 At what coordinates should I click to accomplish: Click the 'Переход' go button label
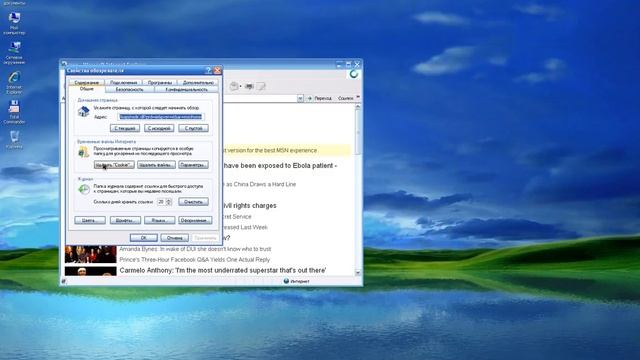click(323, 98)
